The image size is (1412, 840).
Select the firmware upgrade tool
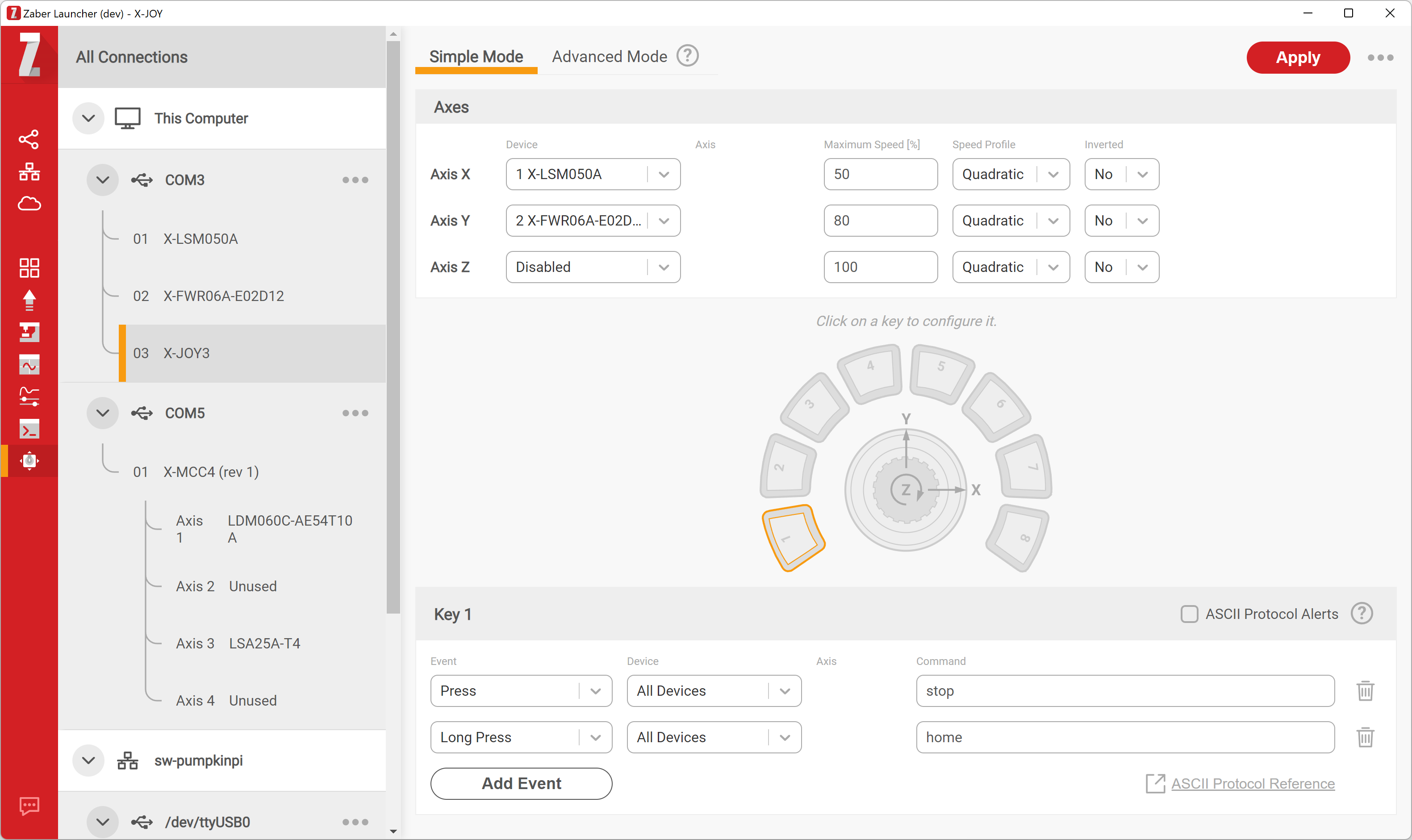click(x=29, y=300)
